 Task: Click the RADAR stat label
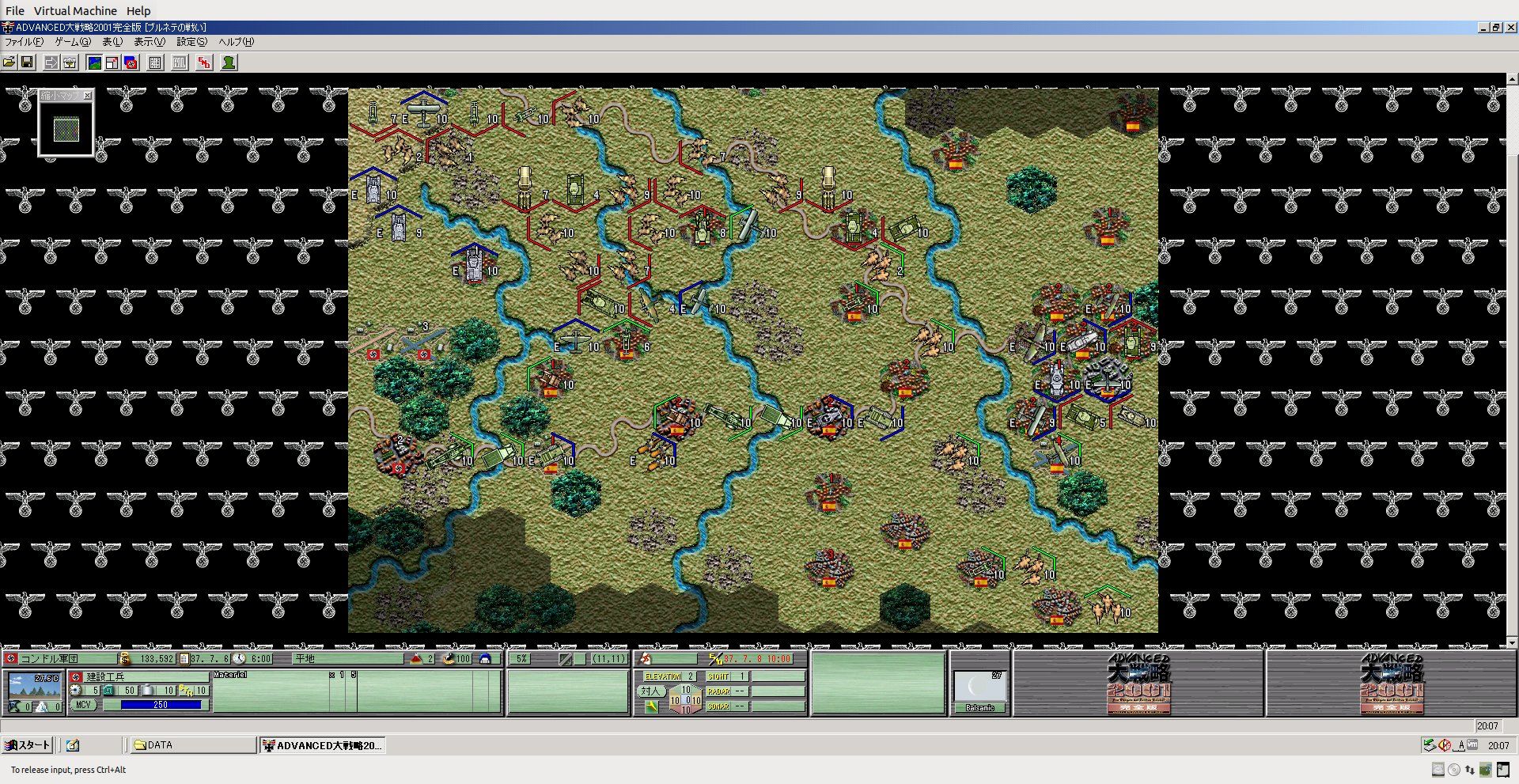coord(718,691)
